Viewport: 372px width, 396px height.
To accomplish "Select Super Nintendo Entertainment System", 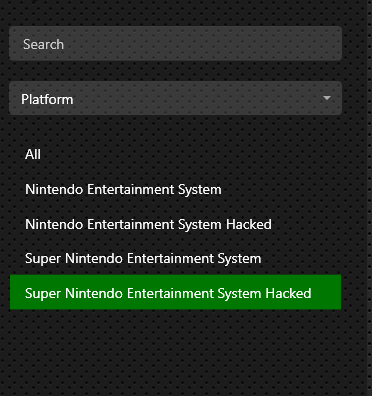I will pos(175,259).
